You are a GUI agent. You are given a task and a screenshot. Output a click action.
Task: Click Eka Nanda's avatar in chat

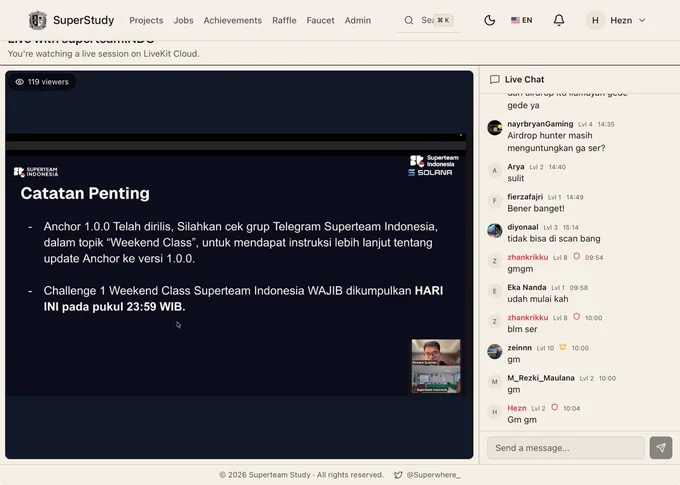coord(494,291)
